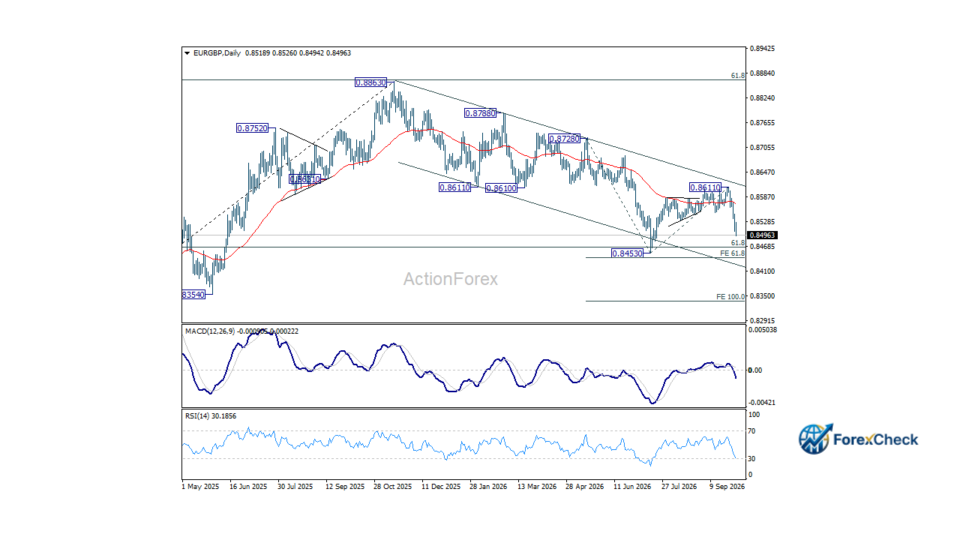
Task: Click the 13 Mar 2026 date label
Action: [537, 487]
